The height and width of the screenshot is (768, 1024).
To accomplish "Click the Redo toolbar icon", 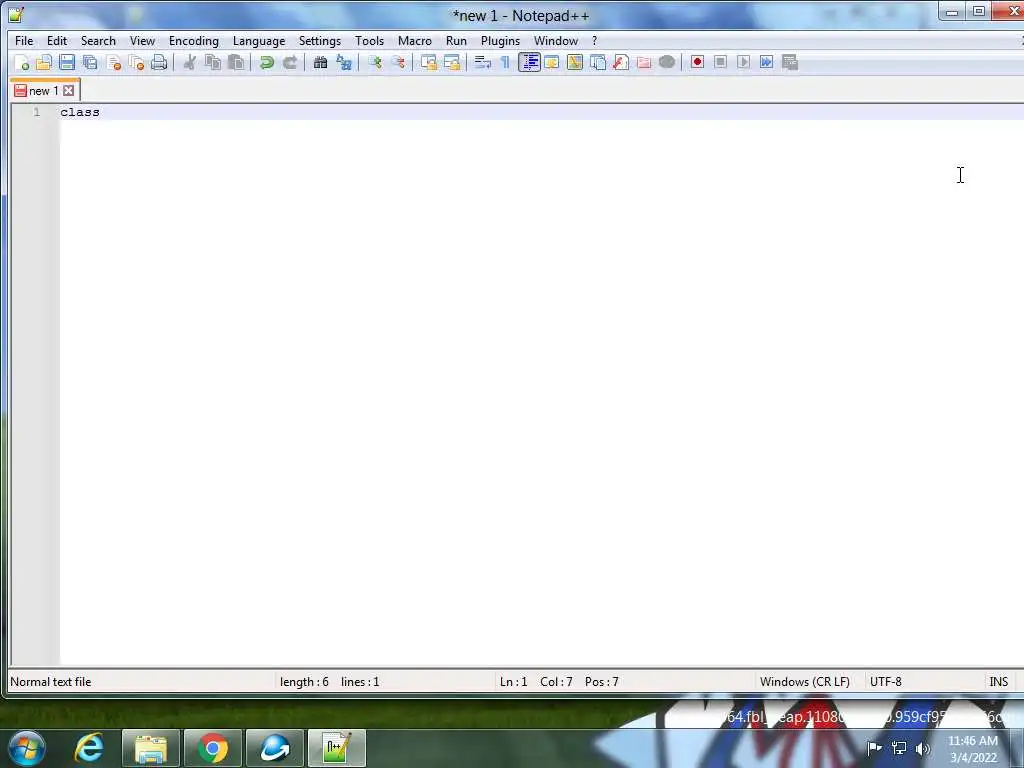I will tap(290, 63).
